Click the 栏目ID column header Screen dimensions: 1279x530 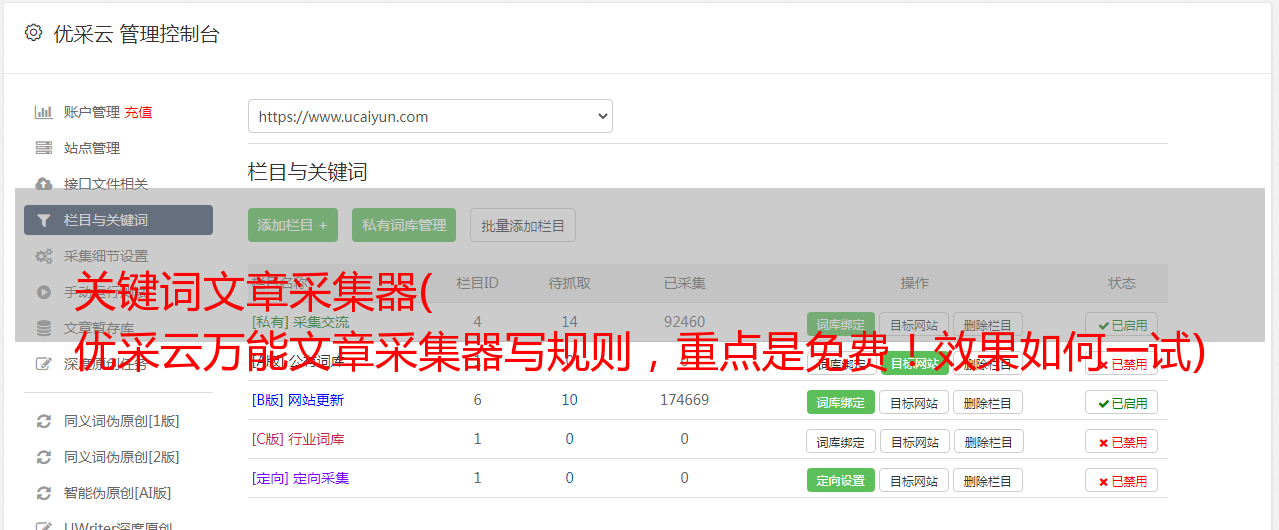pyautogui.click(x=477, y=283)
